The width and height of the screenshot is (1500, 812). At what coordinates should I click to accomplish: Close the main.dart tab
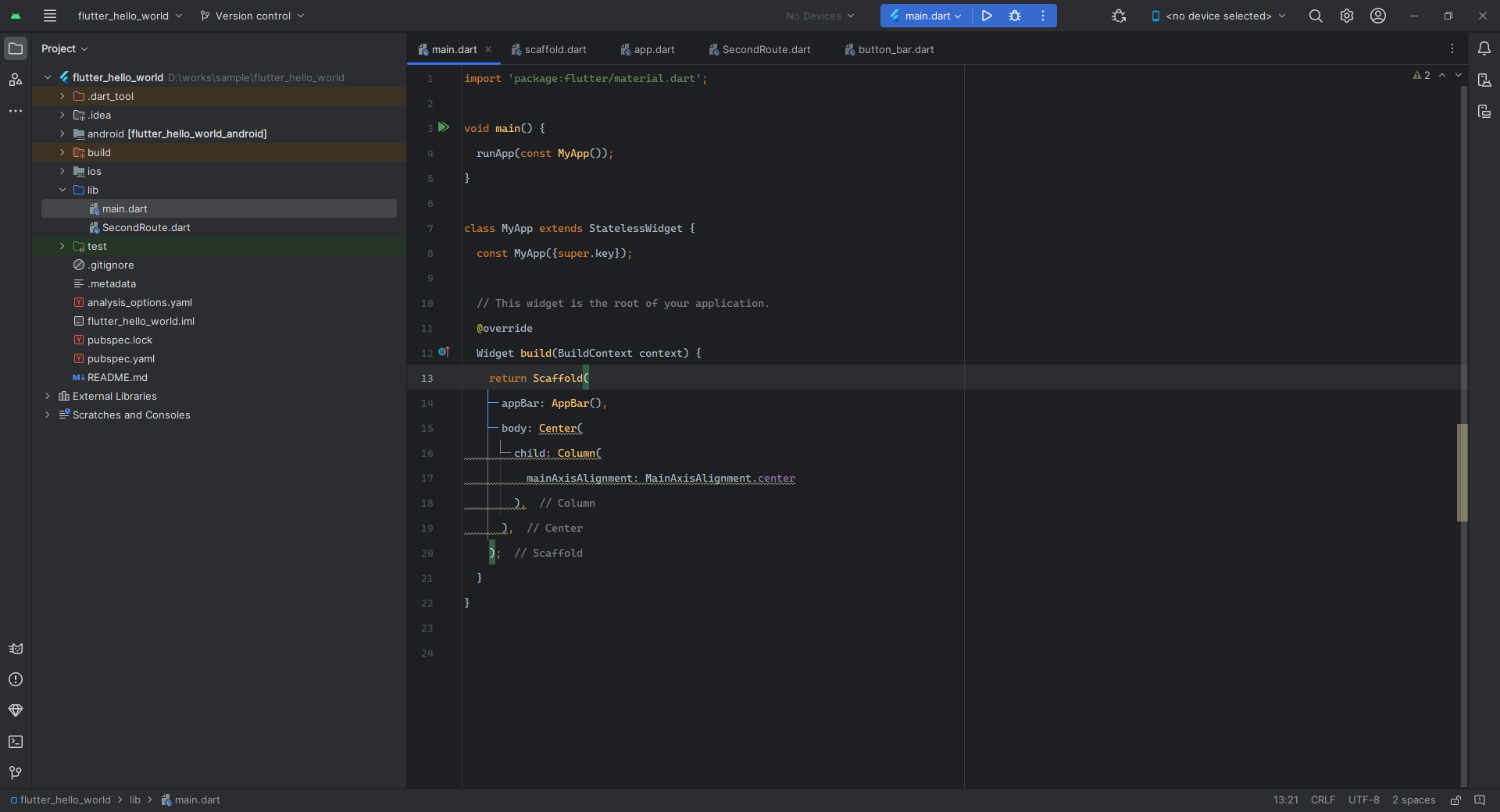click(488, 49)
